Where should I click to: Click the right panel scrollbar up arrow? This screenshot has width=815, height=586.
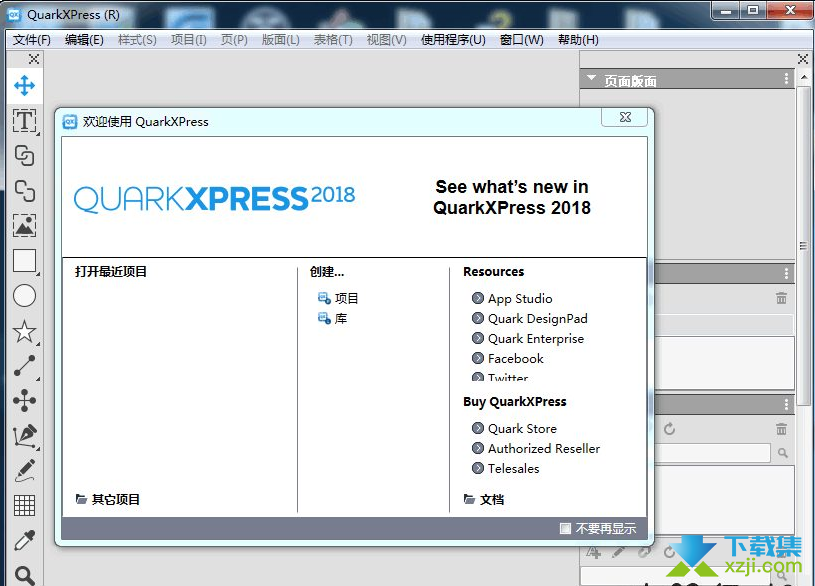(x=804, y=77)
